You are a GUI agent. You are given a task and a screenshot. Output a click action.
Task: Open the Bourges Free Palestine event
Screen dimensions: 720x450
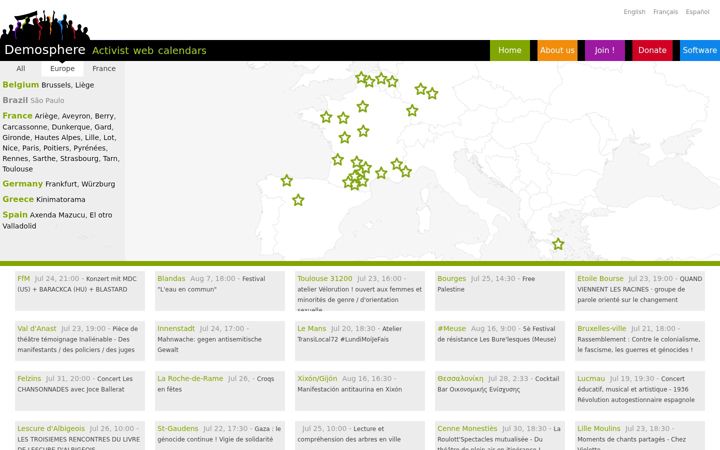(500, 291)
